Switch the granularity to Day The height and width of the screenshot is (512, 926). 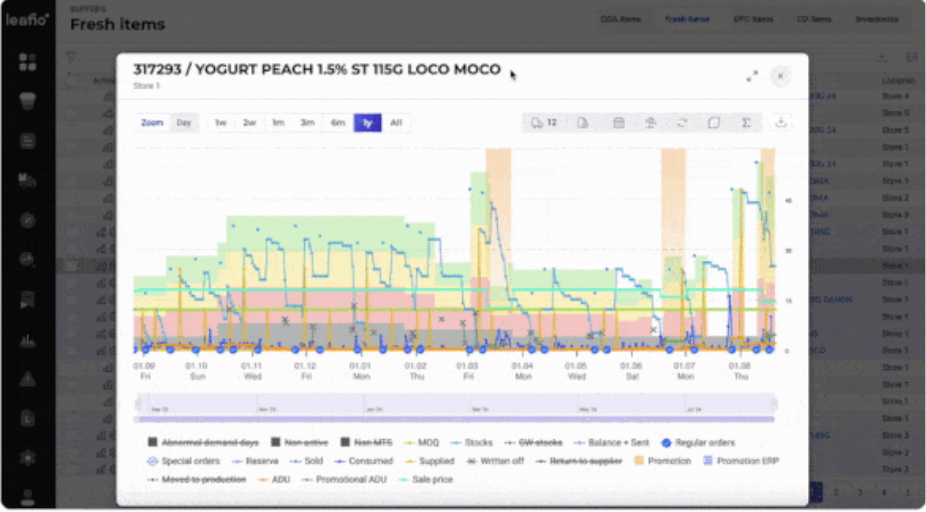(184, 123)
